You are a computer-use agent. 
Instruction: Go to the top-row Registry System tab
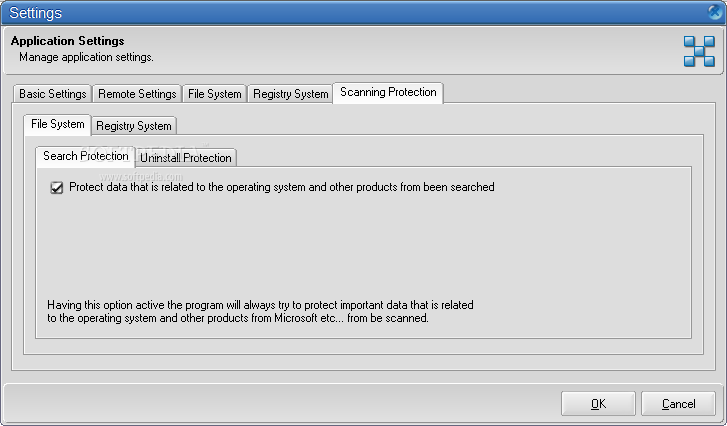tap(290, 94)
